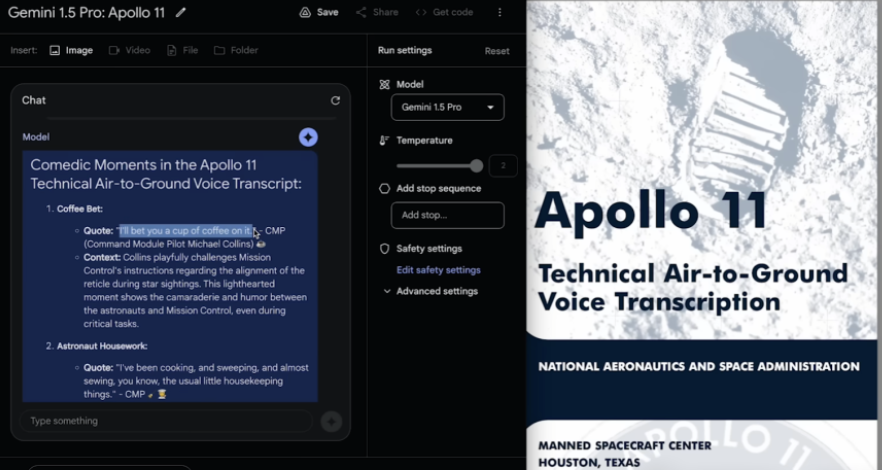The image size is (882, 470).
Task: Click the chat refresh icon
Action: coord(335,101)
